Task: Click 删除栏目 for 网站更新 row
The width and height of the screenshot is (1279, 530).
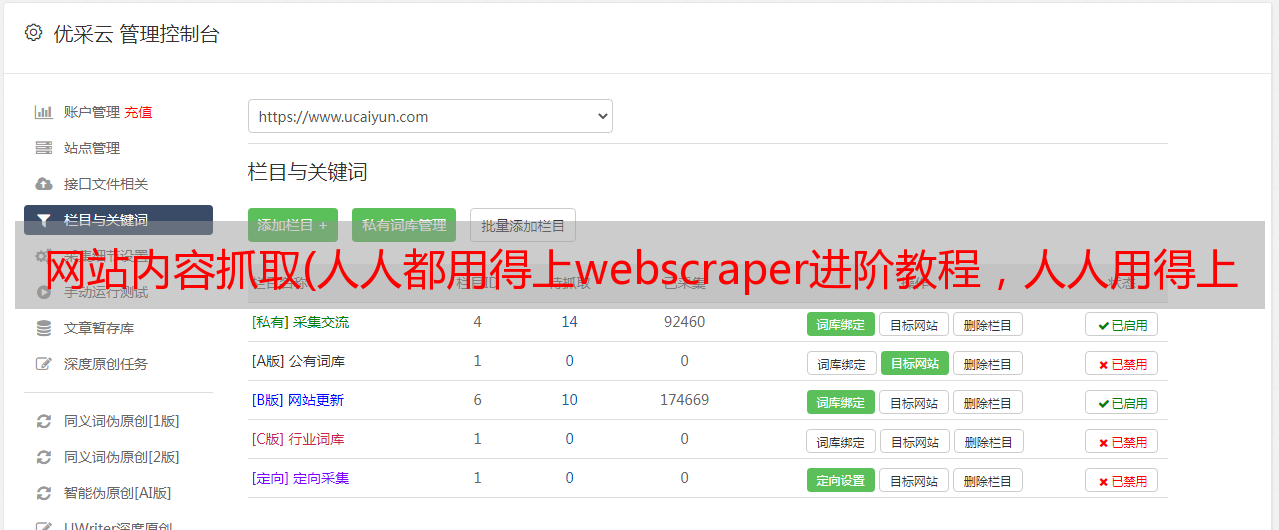Action: pyautogui.click(x=988, y=402)
